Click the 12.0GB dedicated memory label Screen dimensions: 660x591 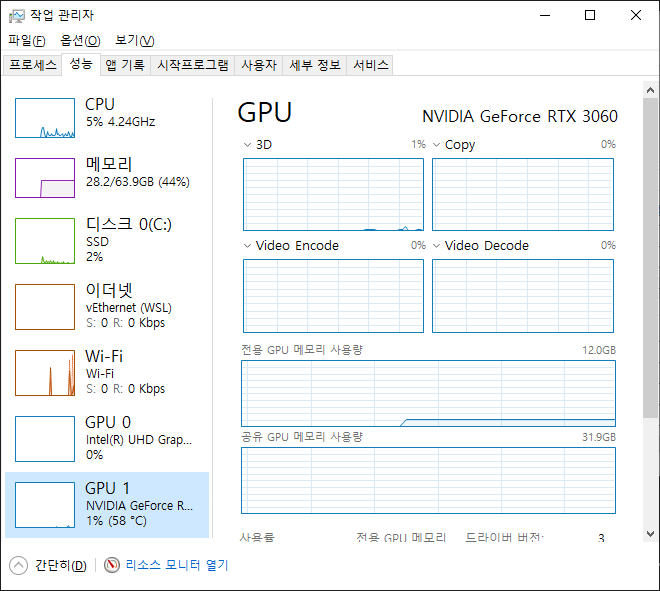tap(599, 350)
